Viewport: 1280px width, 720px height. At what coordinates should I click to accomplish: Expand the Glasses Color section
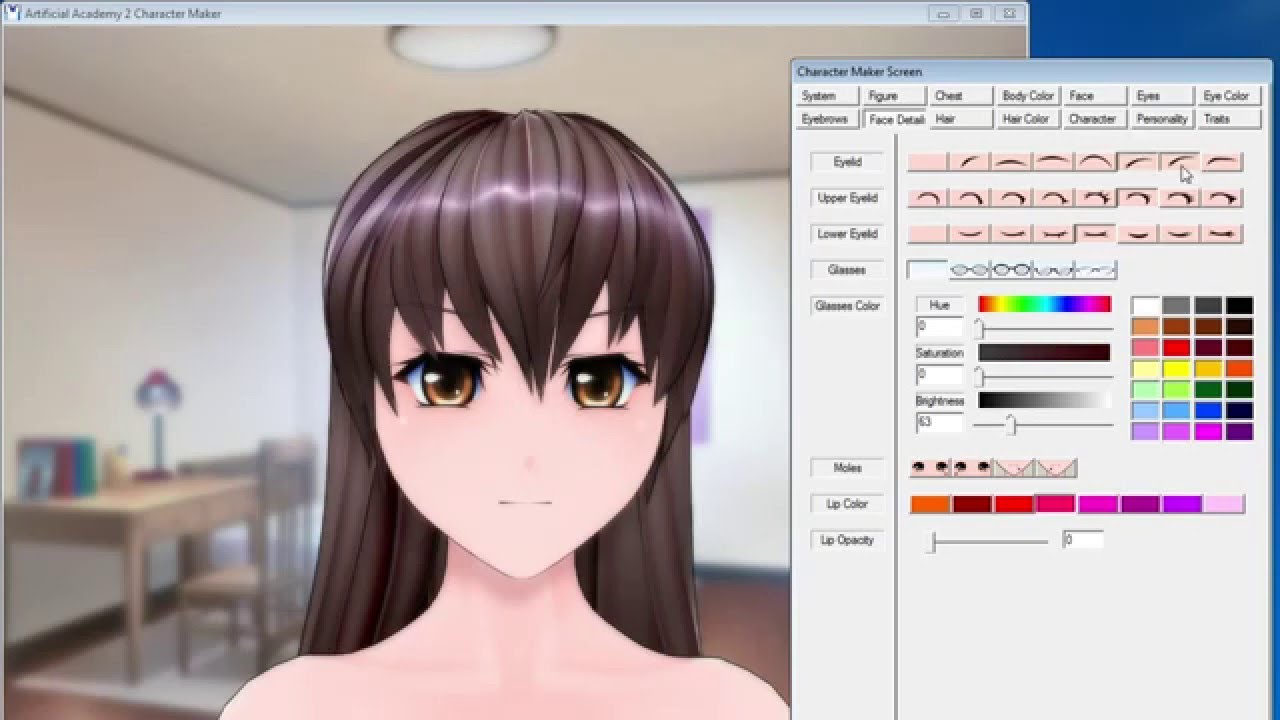[x=847, y=305]
